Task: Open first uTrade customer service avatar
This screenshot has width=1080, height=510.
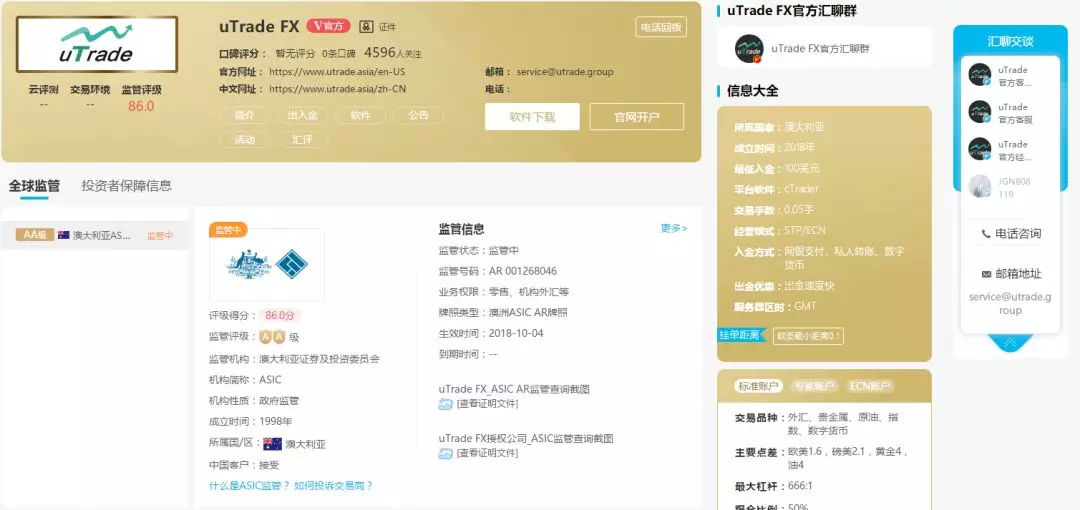Action: (980, 75)
